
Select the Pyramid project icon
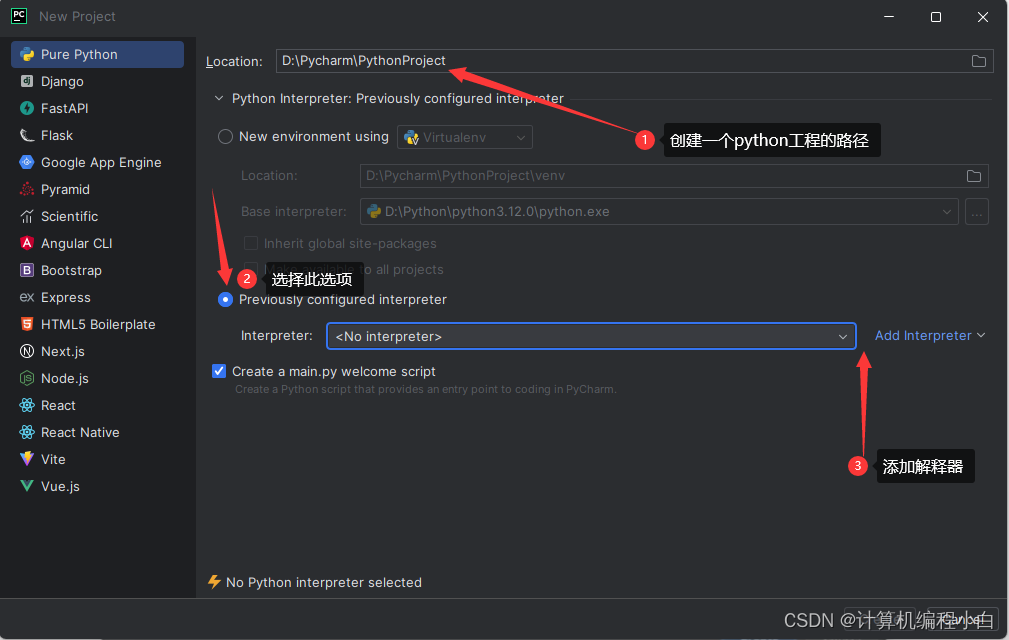coord(26,189)
